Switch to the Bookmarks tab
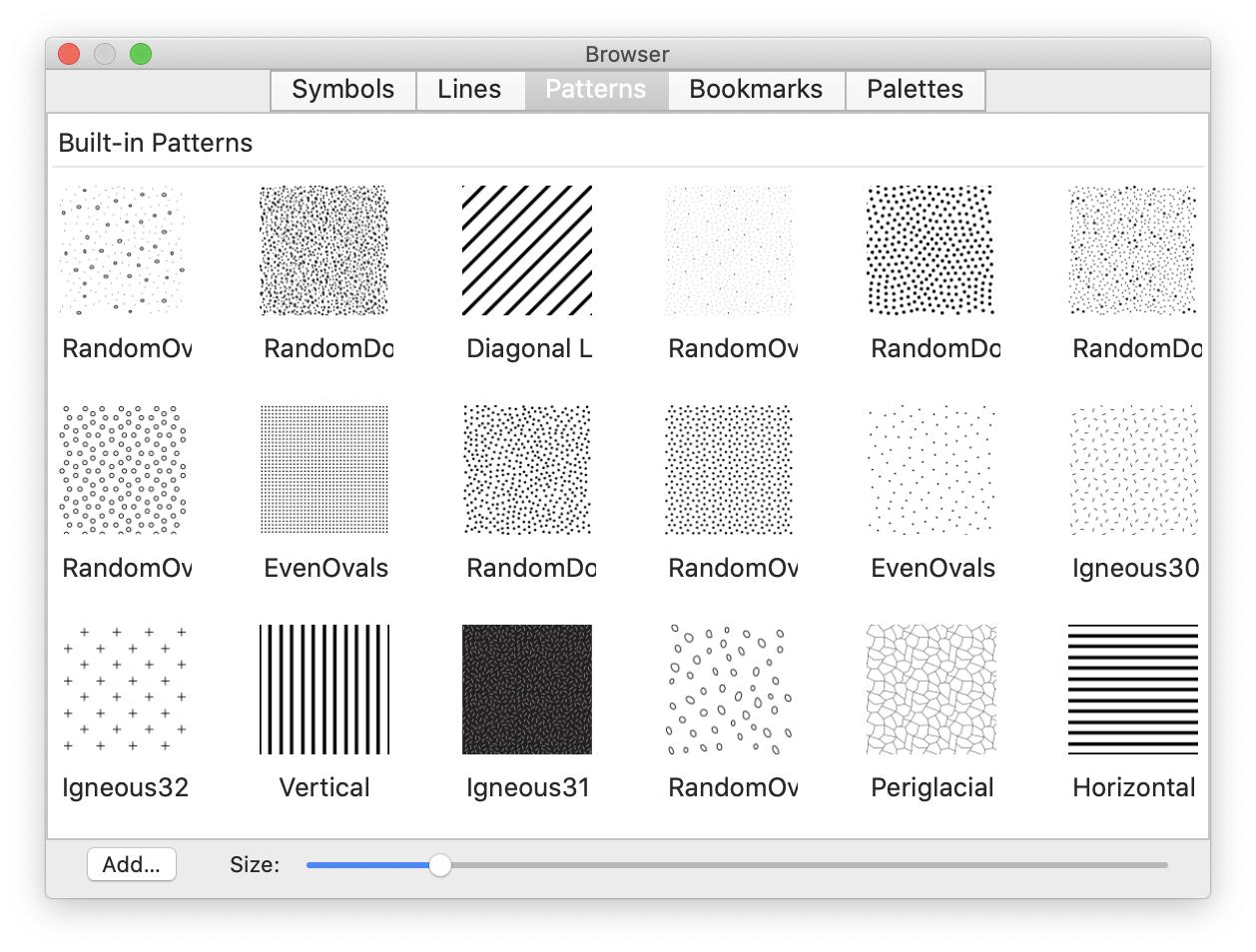1256x952 pixels. pos(756,90)
